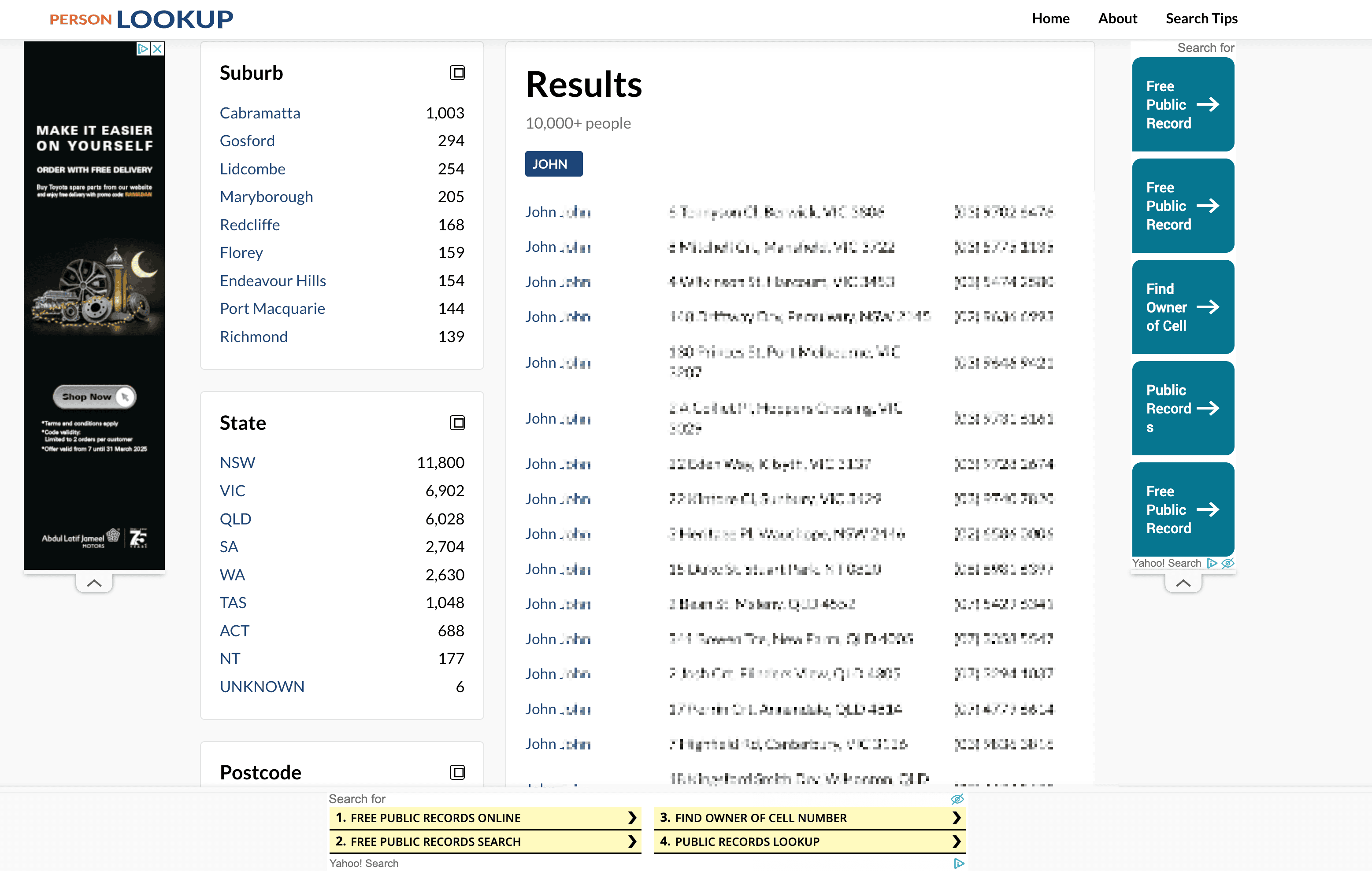This screenshot has height=871, width=1372.
Task: Open the About menu item
Action: tap(1117, 18)
